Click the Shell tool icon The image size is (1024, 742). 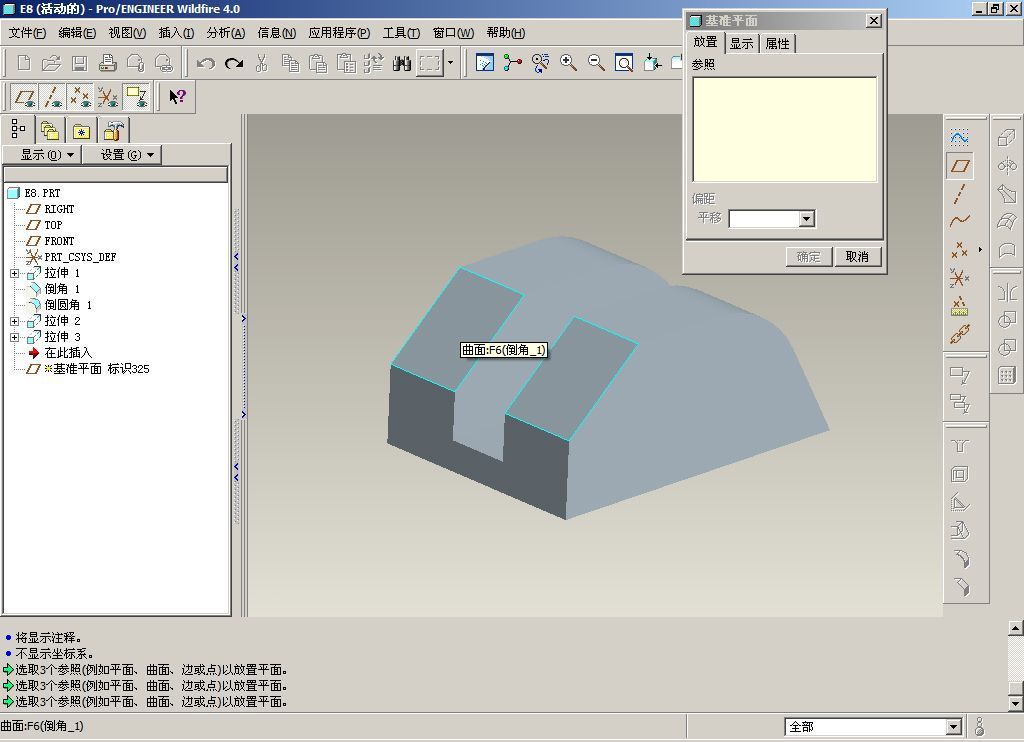[959, 474]
